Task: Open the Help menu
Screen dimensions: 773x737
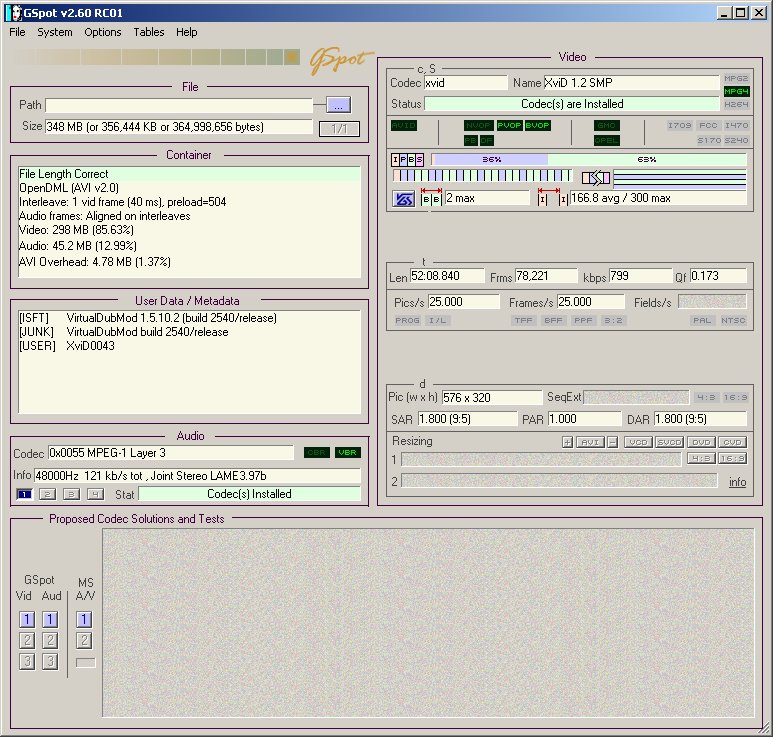Action: point(186,32)
